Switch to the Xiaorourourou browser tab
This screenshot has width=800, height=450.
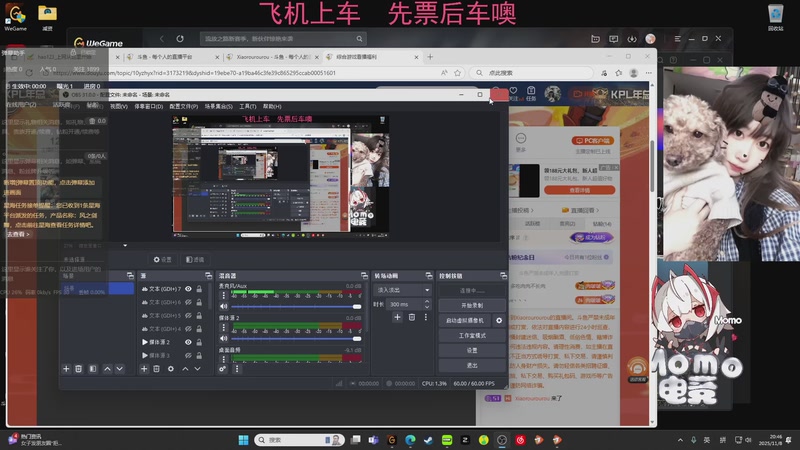[x=272, y=57]
